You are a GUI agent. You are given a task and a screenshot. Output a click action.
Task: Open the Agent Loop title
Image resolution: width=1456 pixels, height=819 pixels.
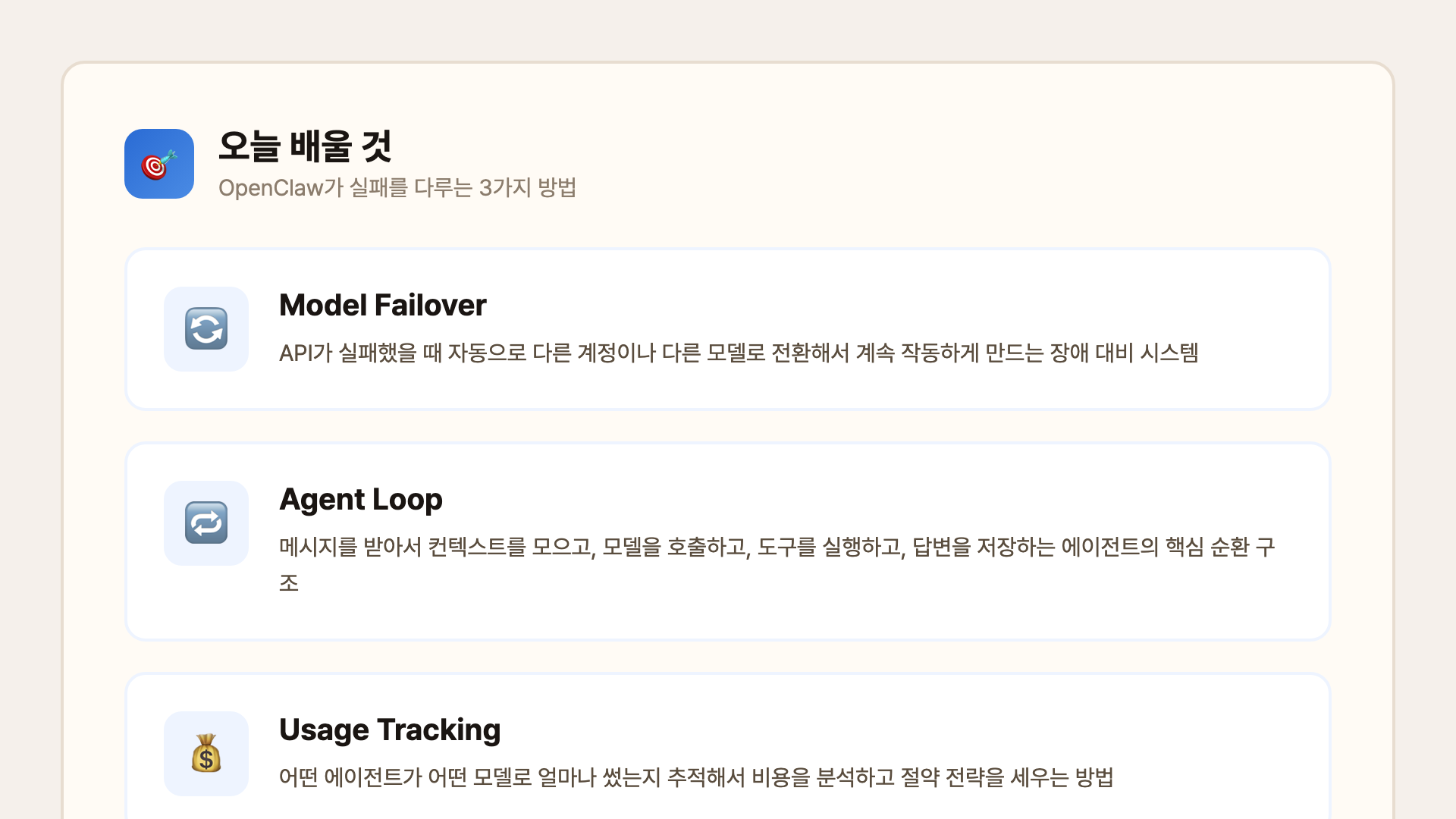click(x=361, y=499)
